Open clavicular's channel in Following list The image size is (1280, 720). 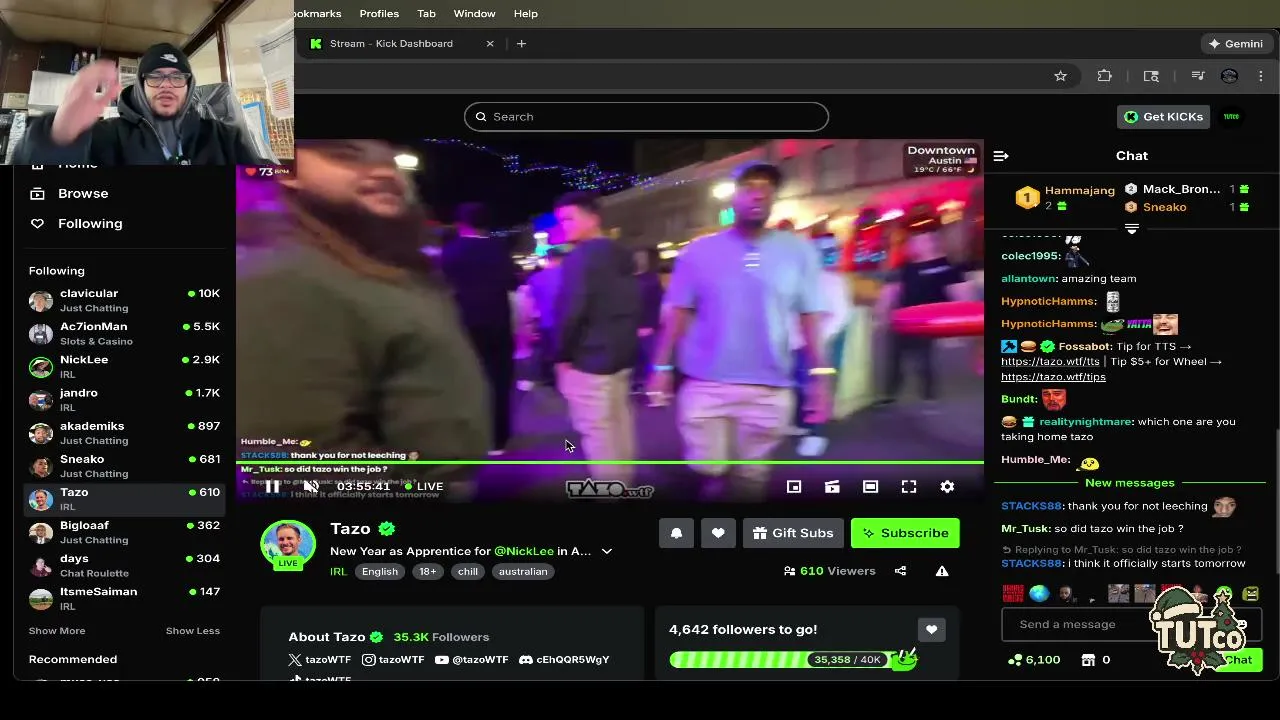point(124,300)
